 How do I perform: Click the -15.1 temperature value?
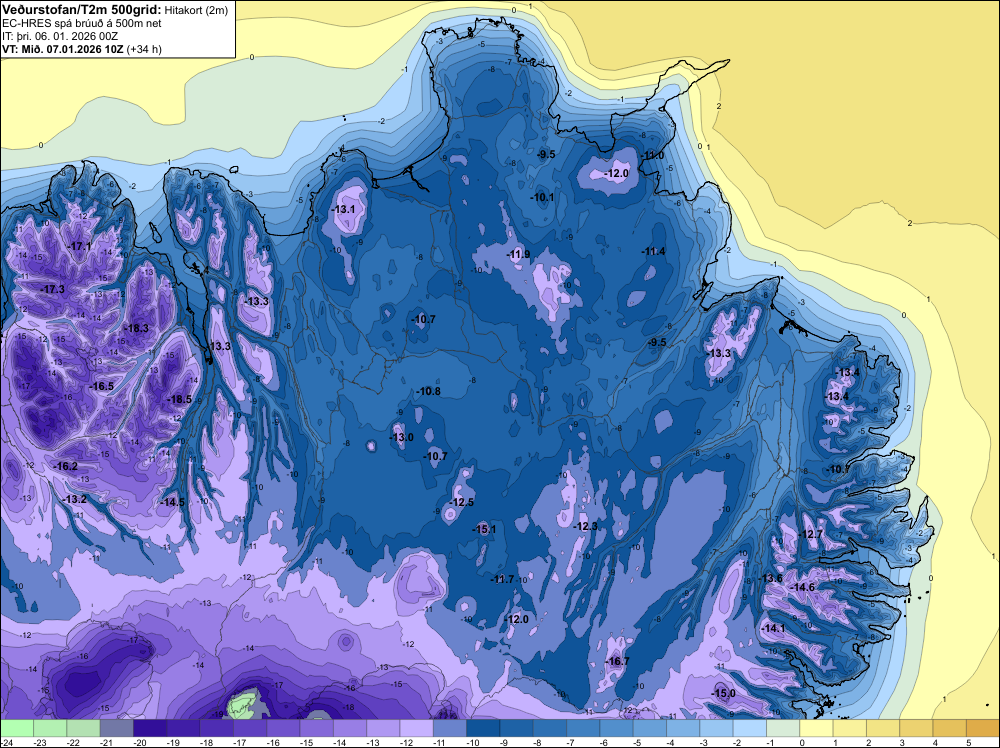[x=485, y=529]
